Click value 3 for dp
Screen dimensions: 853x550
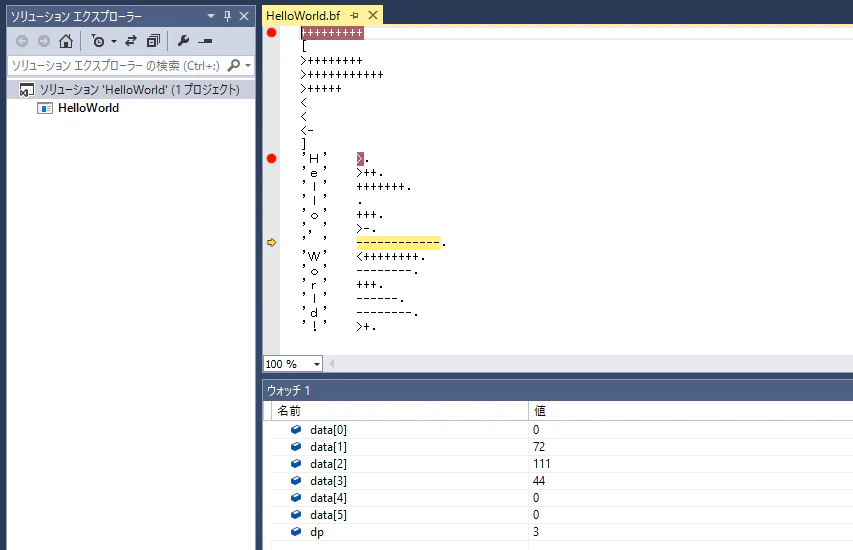point(536,532)
